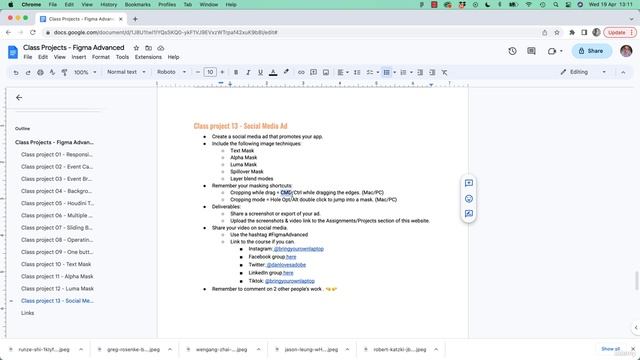Click Show all downloads
The height and width of the screenshot is (360, 640).
tap(610, 349)
